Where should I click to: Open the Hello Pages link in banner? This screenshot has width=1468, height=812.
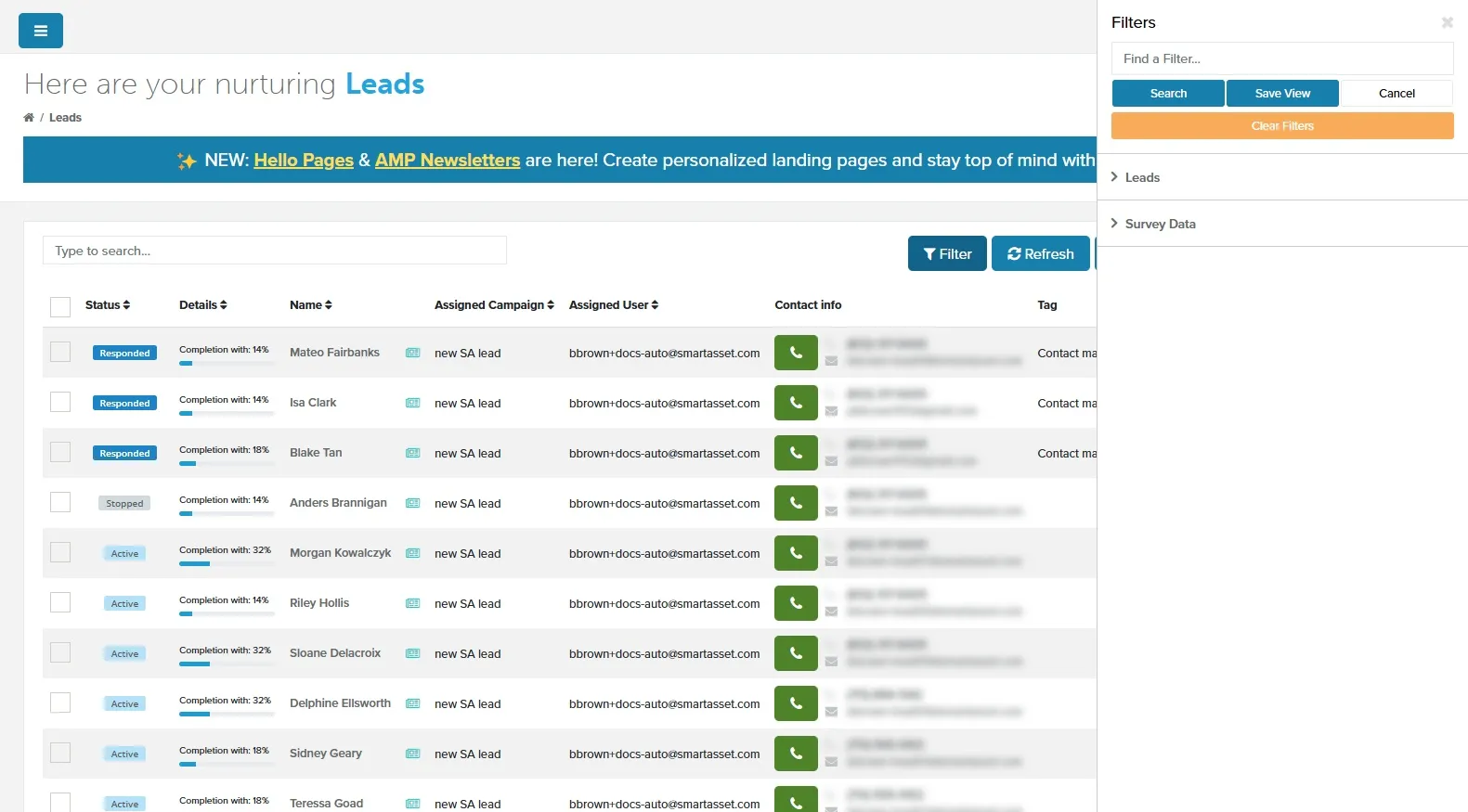(304, 160)
